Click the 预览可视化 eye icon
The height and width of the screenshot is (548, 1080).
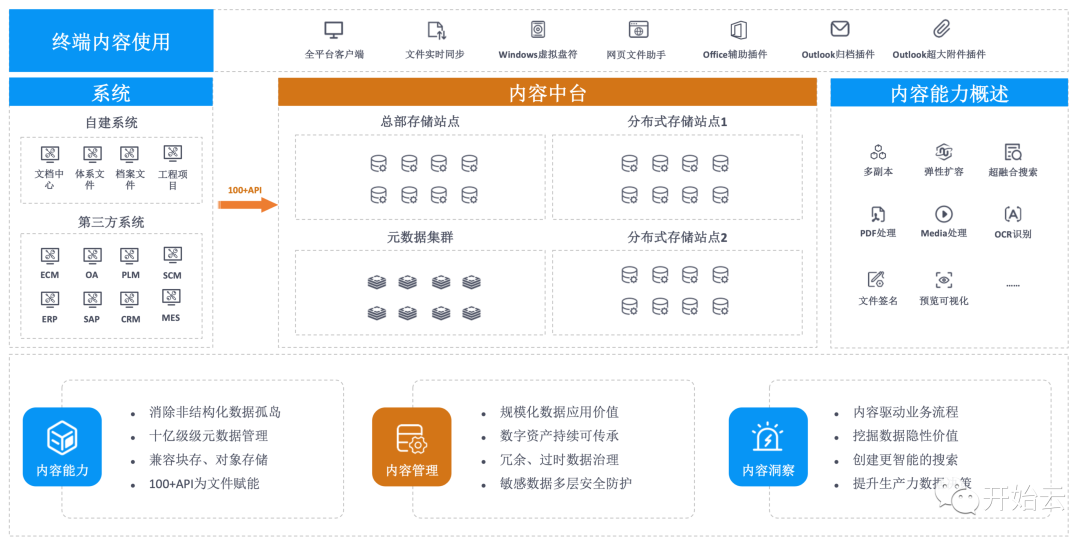pos(943,280)
